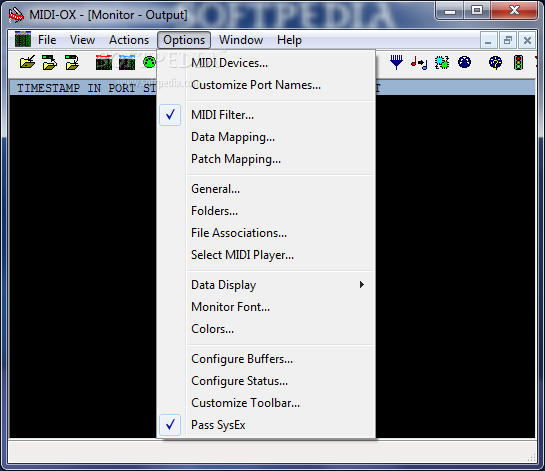Image resolution: width=545 pixels, height=471 pixels.
Task: Open the monitor window icon with red top
Action: coord(104,63)
